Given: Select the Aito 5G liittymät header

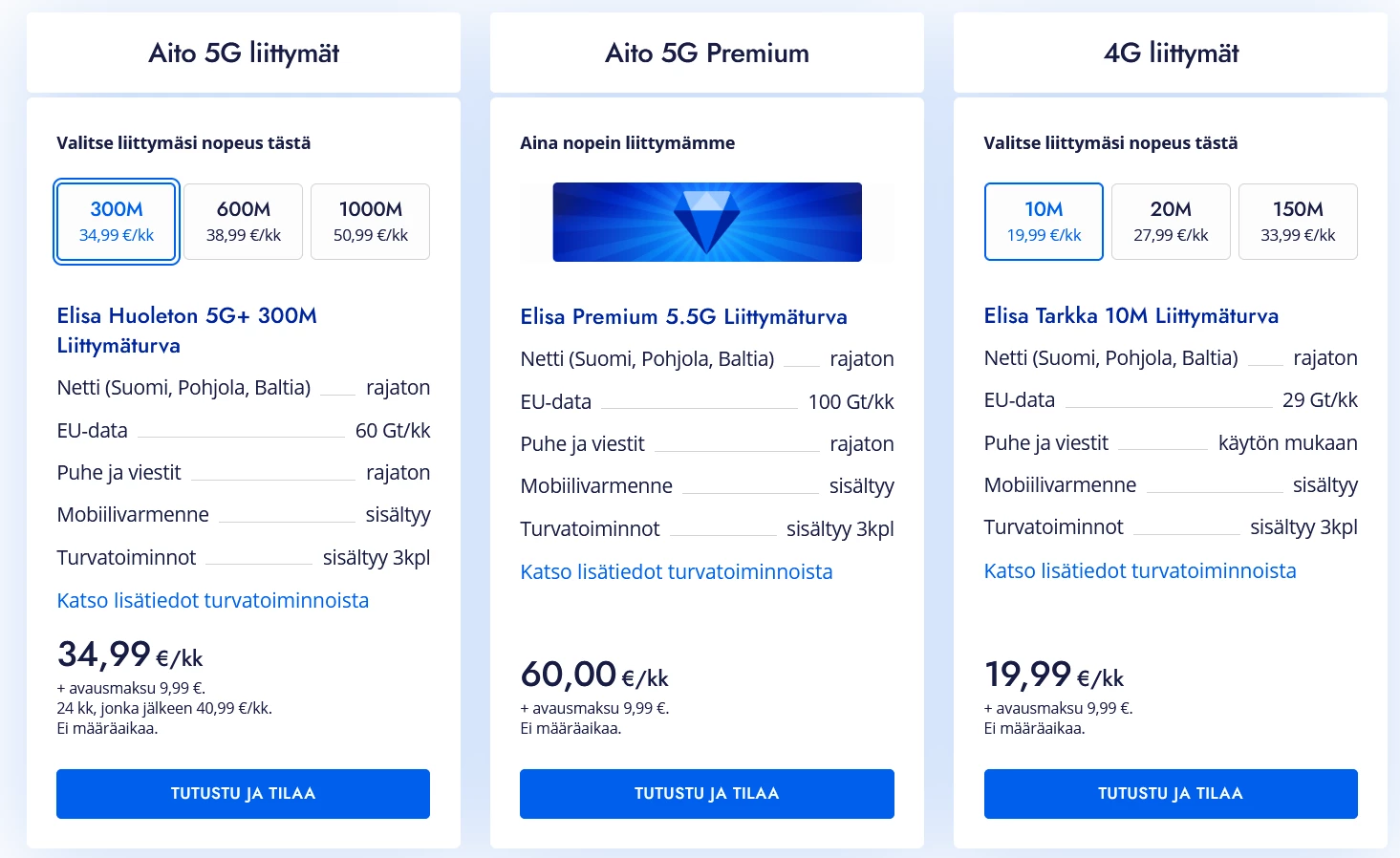Looking at the screenshot, I should (x=244, y=54).
